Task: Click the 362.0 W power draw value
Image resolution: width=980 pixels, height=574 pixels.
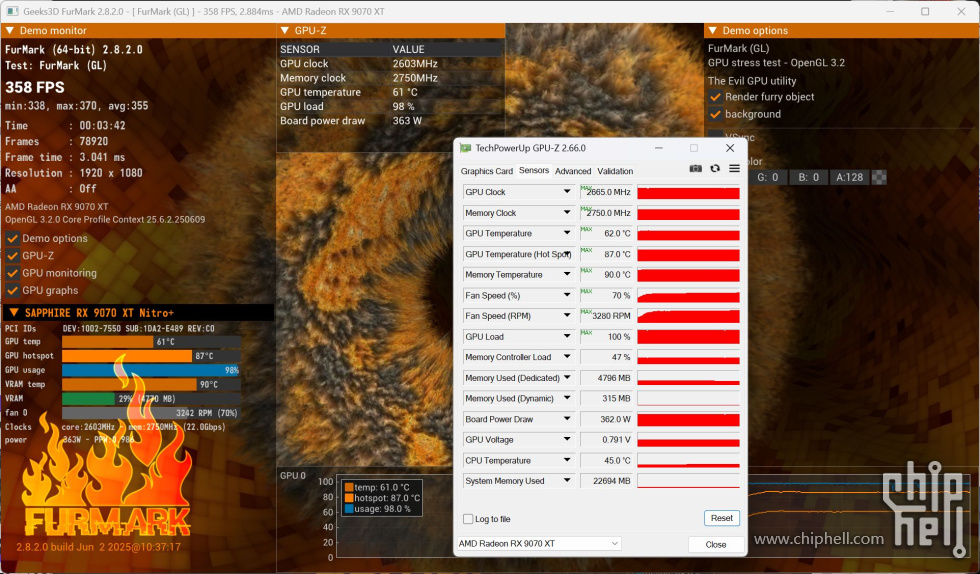Action: [606, 419]
